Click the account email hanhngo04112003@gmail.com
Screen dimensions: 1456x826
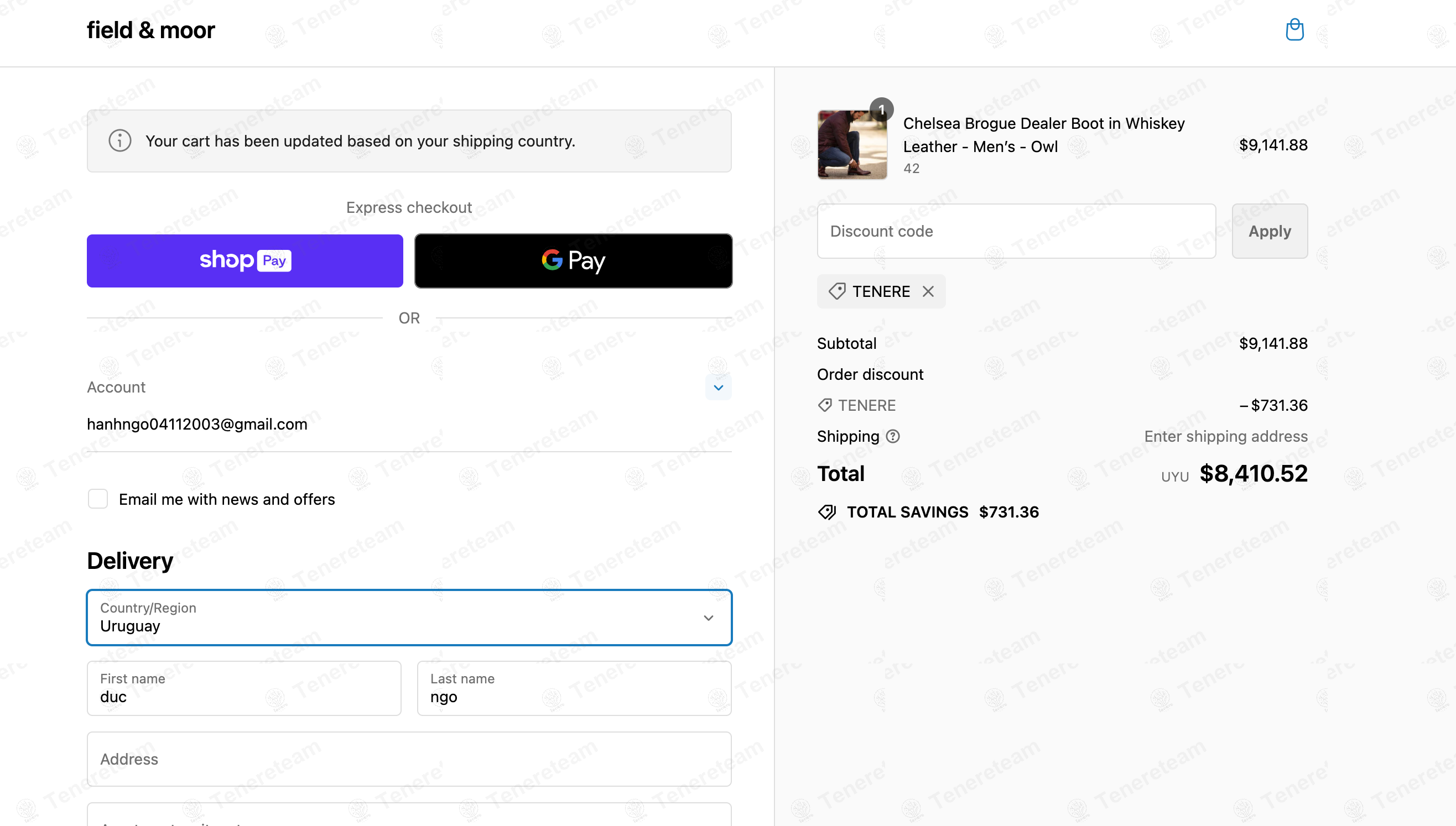197,425
